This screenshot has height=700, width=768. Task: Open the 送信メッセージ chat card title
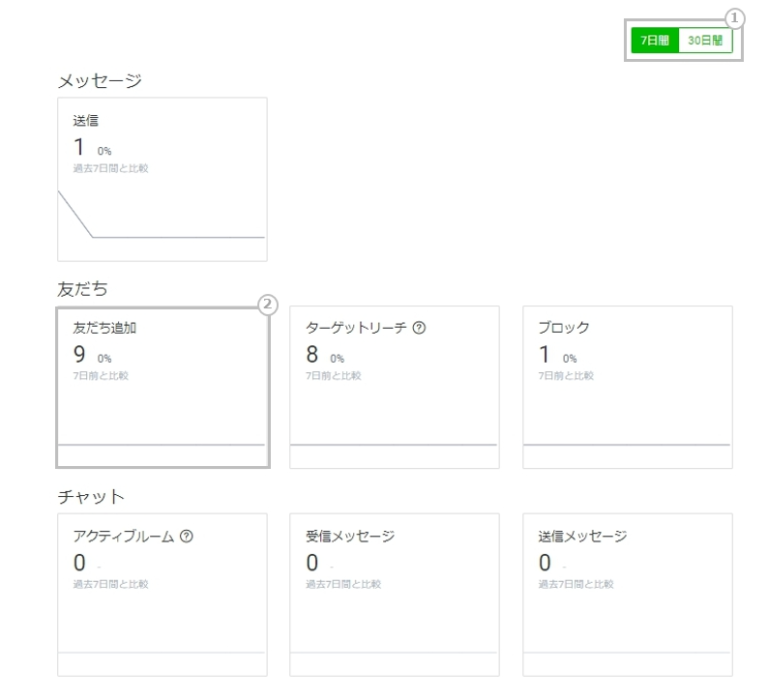pos(582,536)
